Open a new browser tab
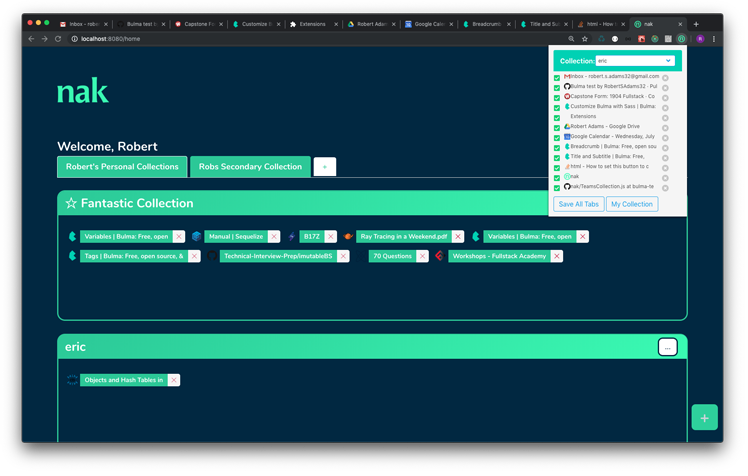 [x=696, y=24]
